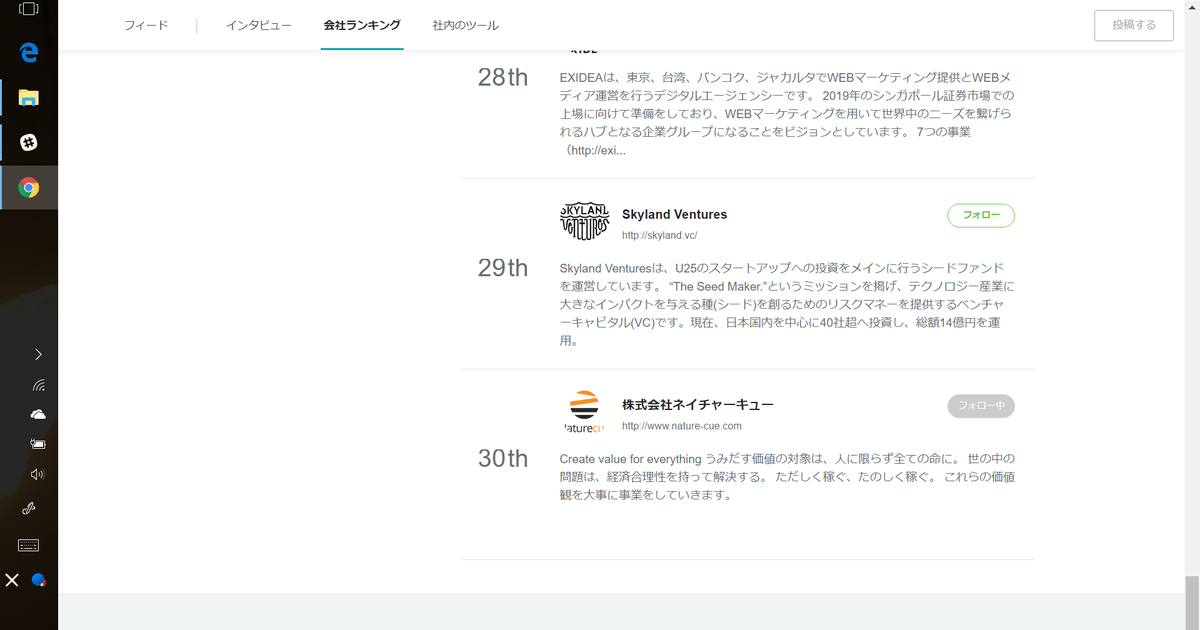This screenshot has width=1200, height=630.
Task: Toggle フォロー中 for 株式会社ネイチャーキュー
Action: click(981, 406)
